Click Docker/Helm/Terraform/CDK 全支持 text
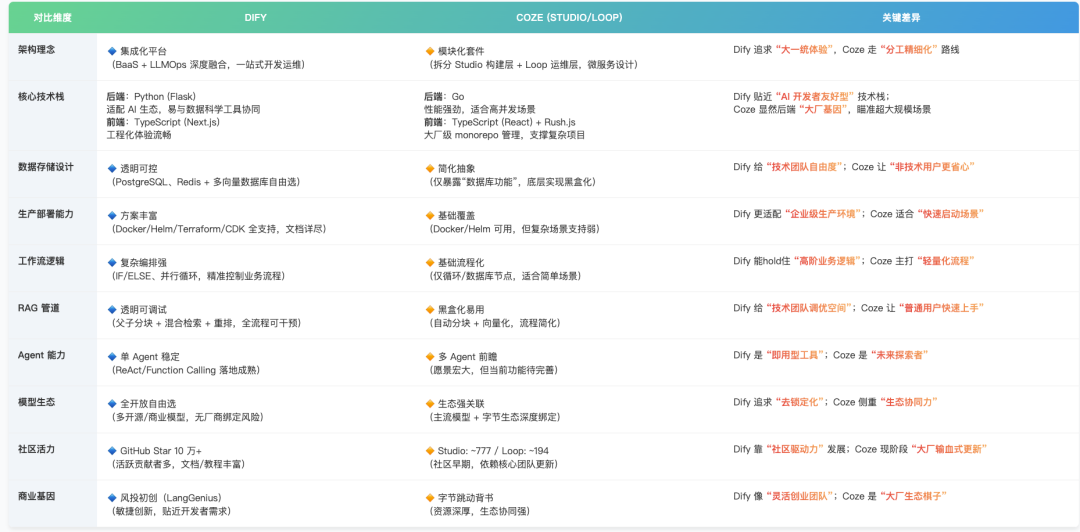Image resolution: width=1080 pixels, height=532 pixels. pos(218,229)
